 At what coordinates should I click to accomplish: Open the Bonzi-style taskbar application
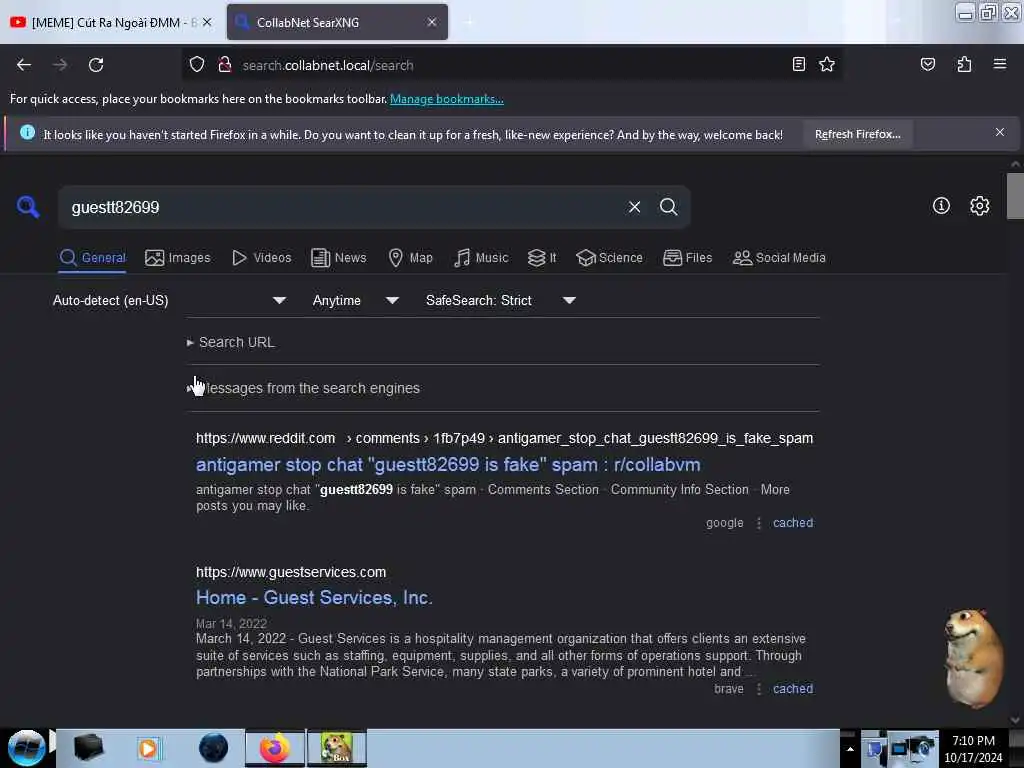coord(337,748)
